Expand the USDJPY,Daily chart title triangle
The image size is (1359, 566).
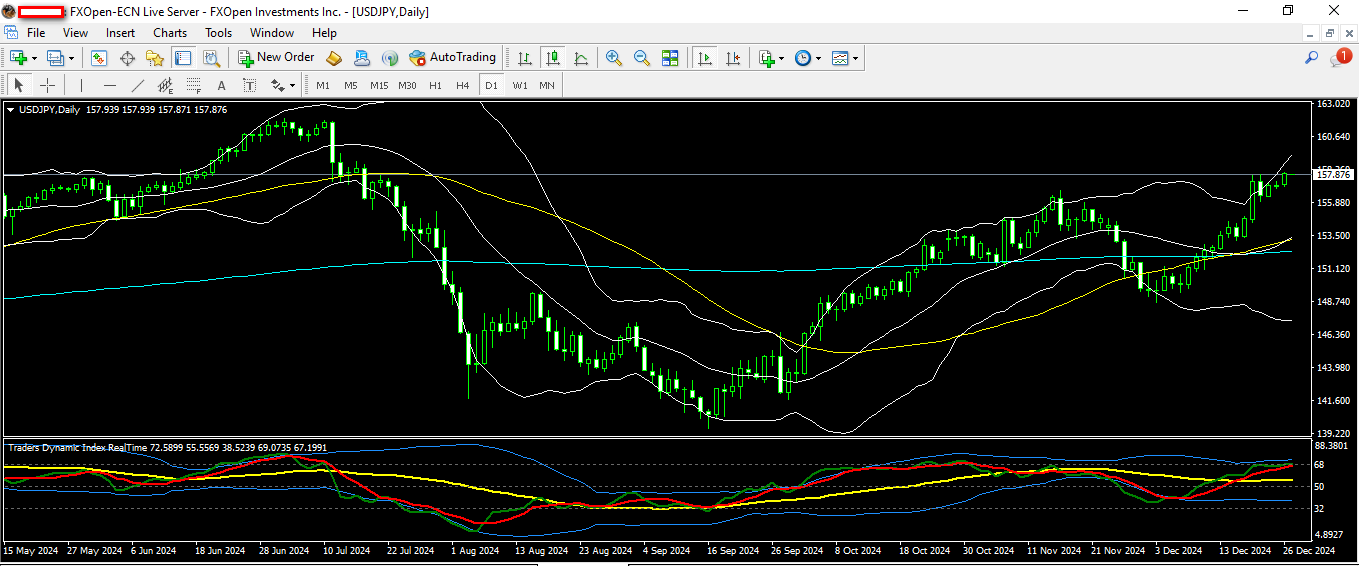pyautogui.click(x=11, y=110)
